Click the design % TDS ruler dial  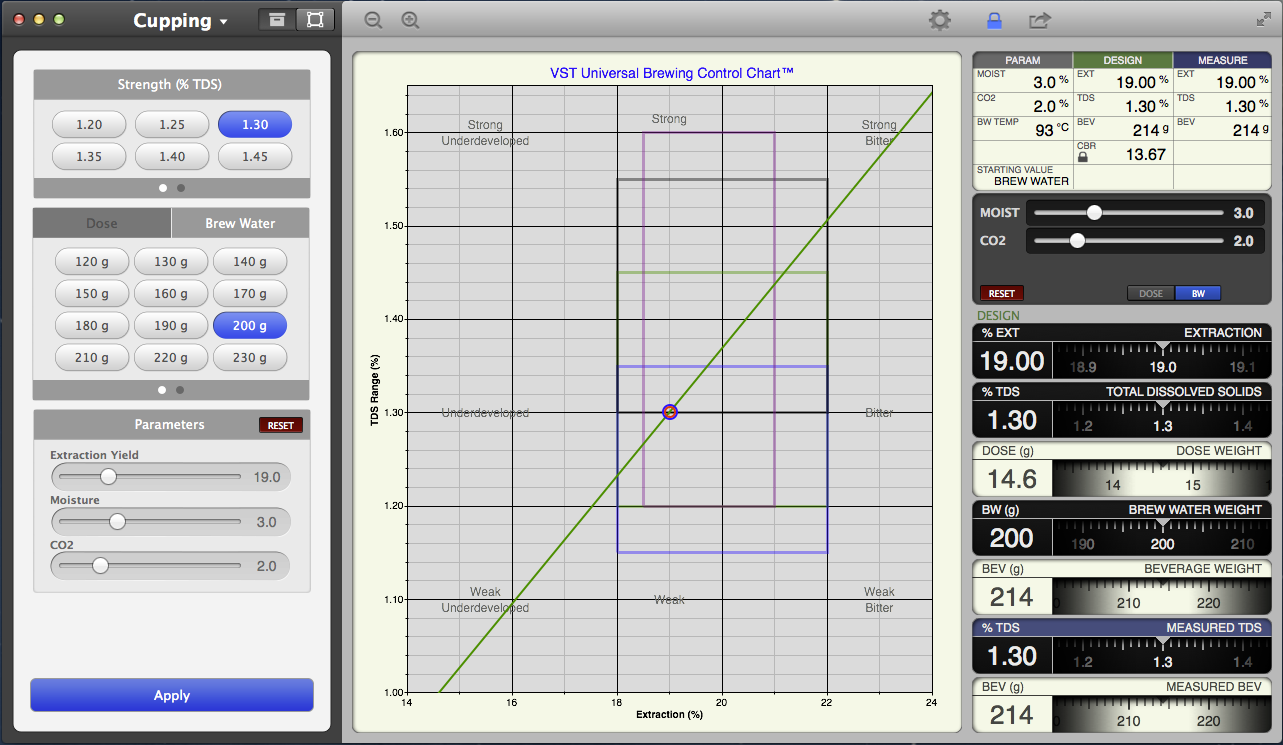coord(1162,420)
